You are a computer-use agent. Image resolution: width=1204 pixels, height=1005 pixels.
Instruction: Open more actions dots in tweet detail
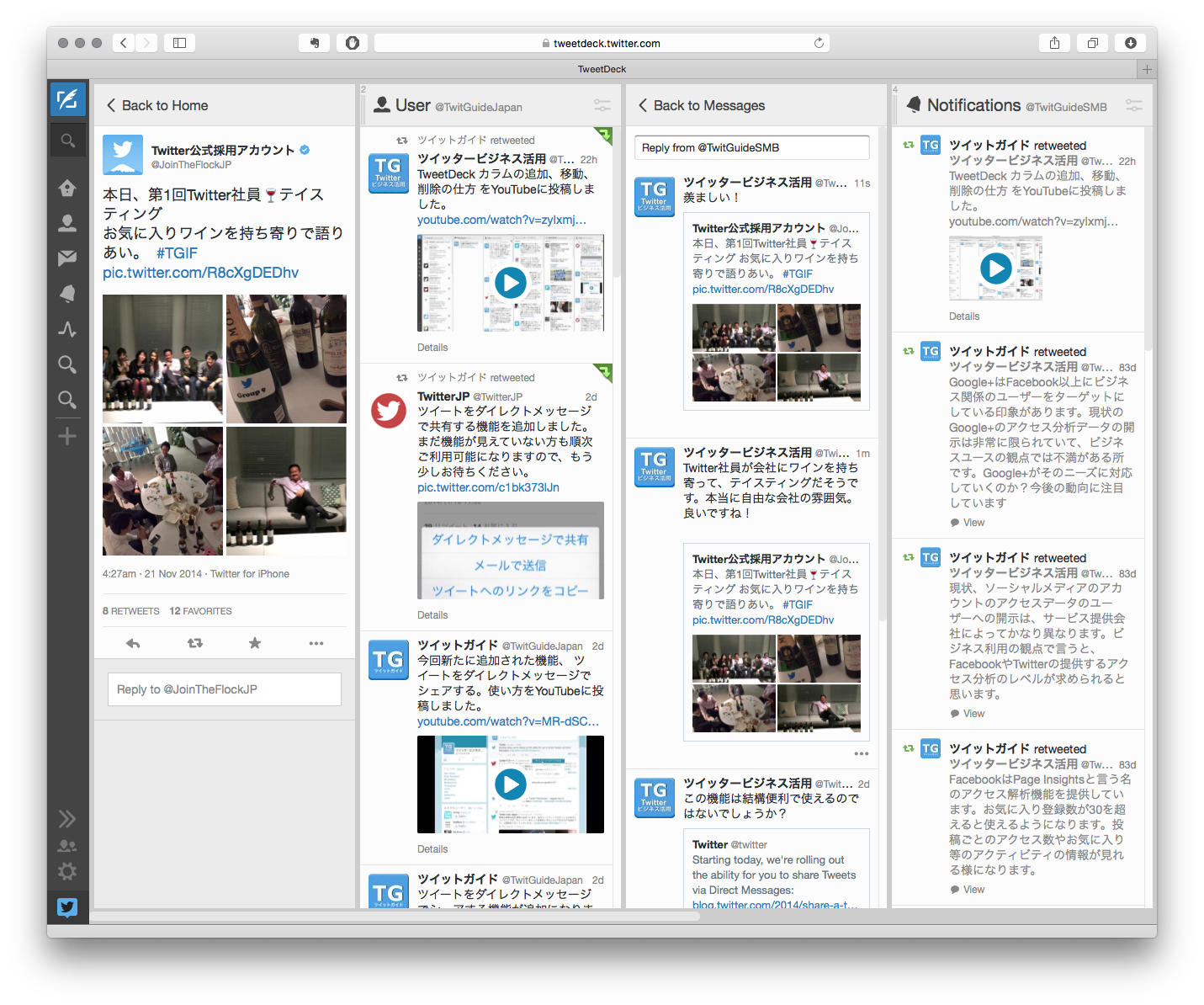point(316,643)
